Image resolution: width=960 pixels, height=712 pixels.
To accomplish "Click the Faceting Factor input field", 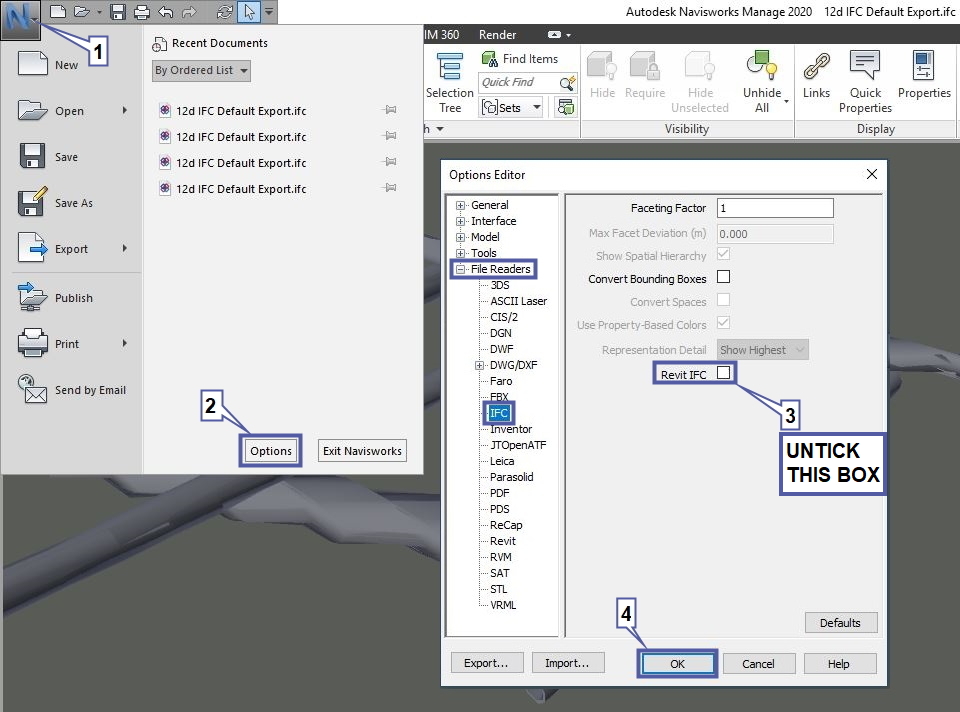I will 775,208.
